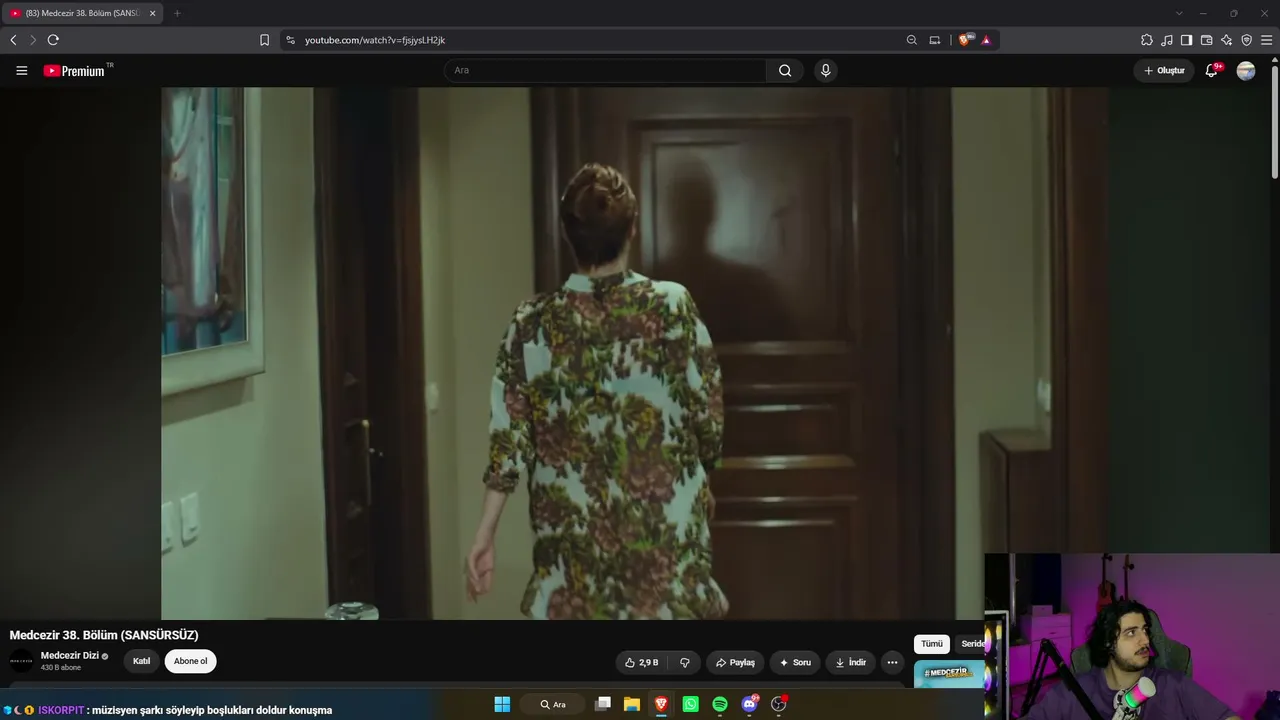Switch to Brave browser in the taskbar
Screen dimensions: 1280x720
tap(661, 704)
